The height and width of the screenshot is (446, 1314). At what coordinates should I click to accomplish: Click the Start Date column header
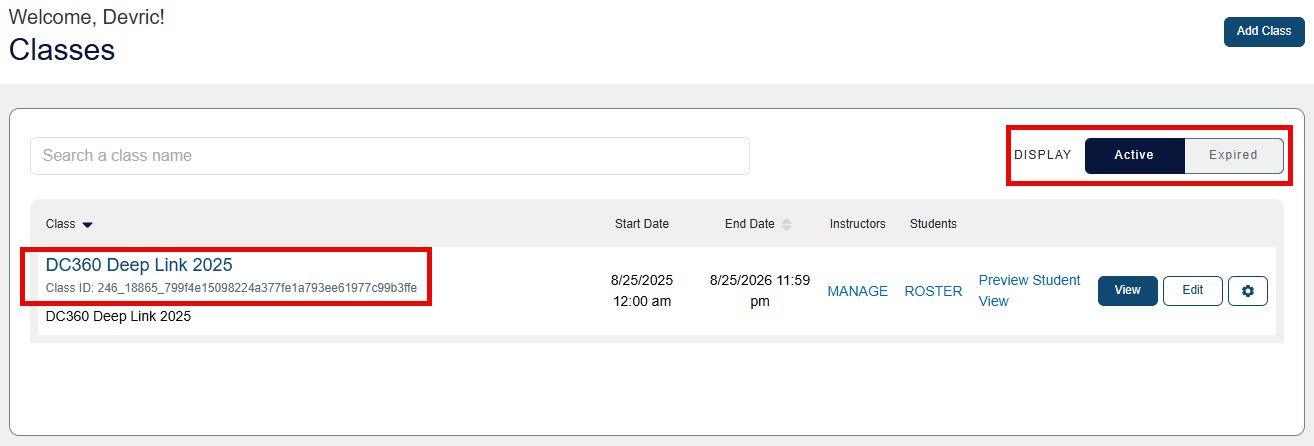point(641,224)
